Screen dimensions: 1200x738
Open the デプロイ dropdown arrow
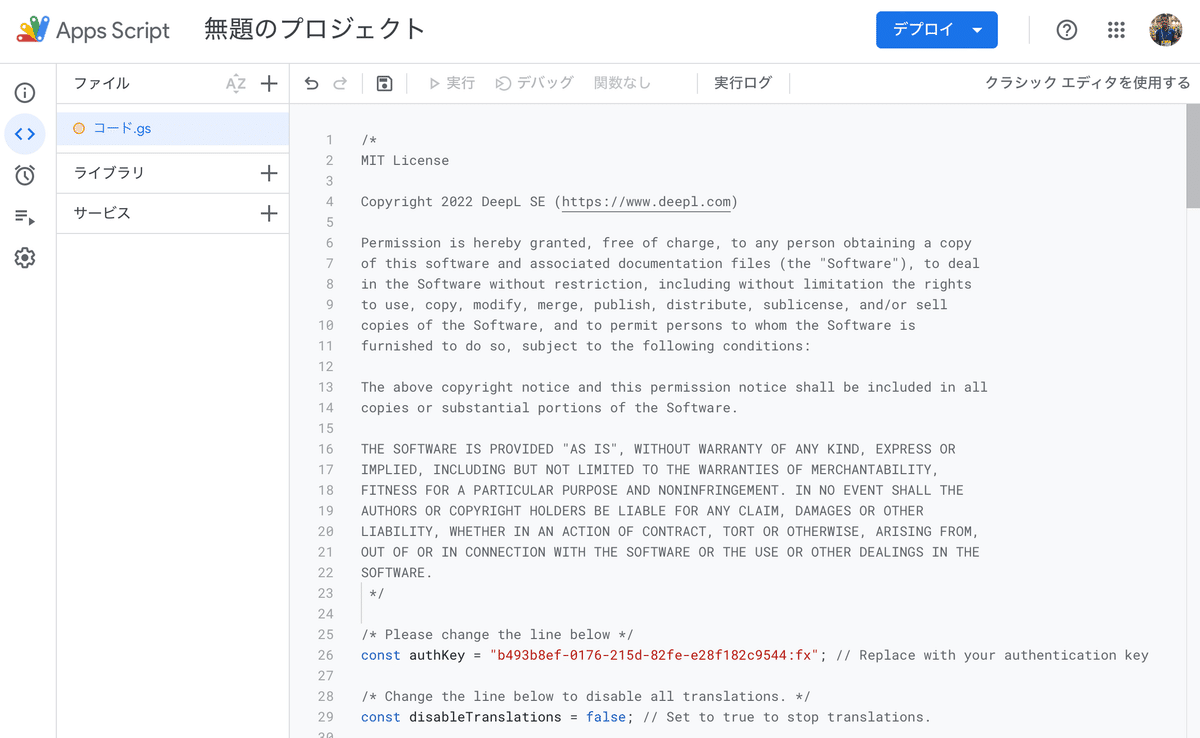click(x=975, y=30)
